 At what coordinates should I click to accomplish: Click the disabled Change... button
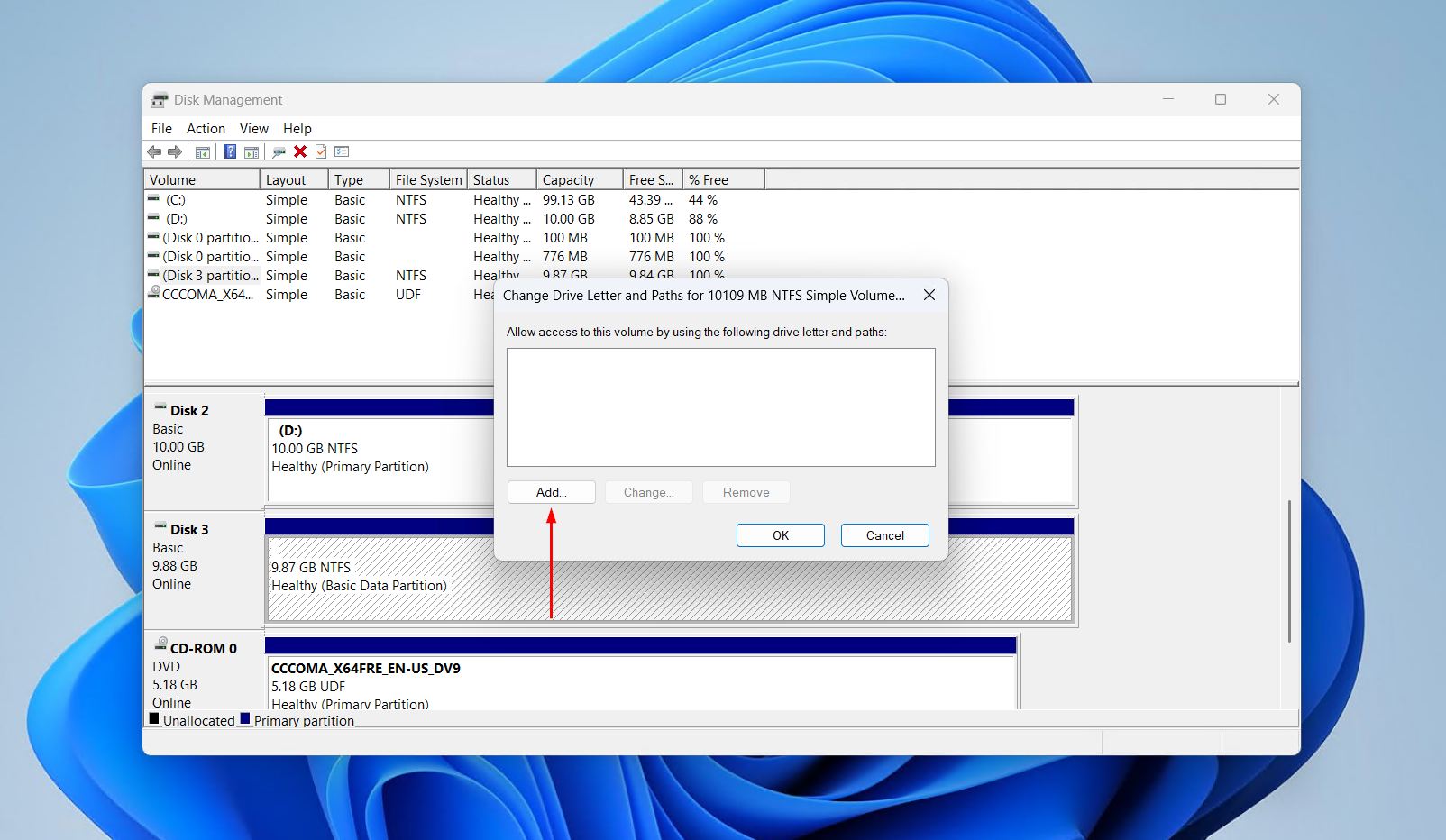click(649, 492)
